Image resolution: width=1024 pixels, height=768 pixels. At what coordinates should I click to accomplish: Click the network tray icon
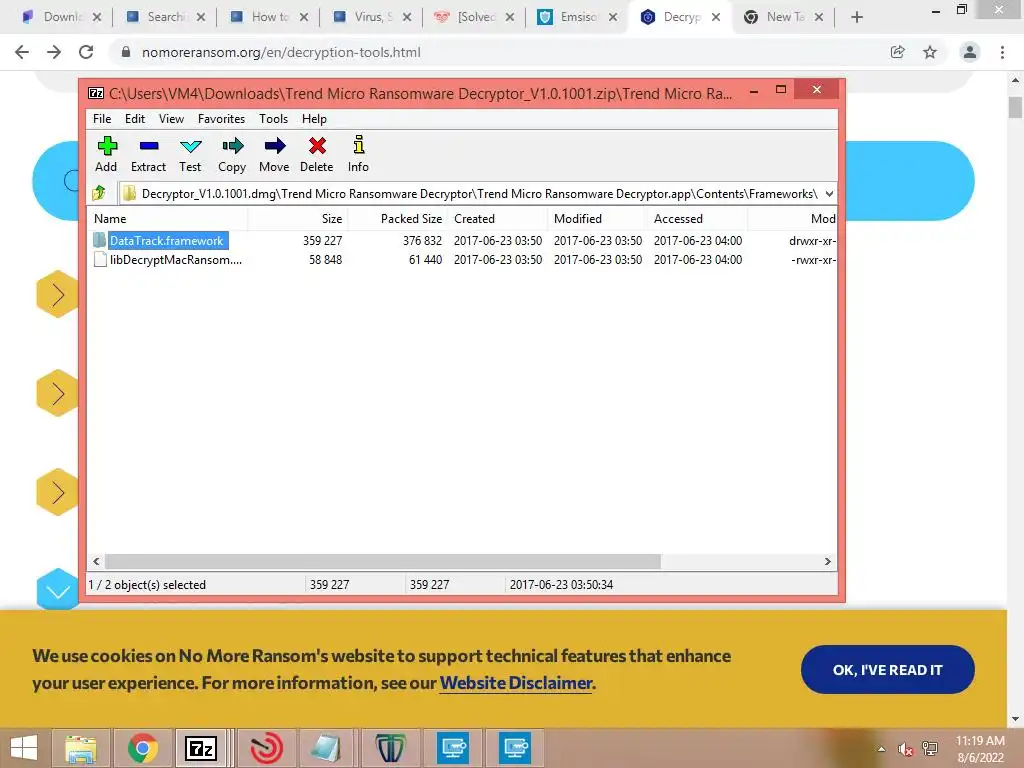coord(930,749)
